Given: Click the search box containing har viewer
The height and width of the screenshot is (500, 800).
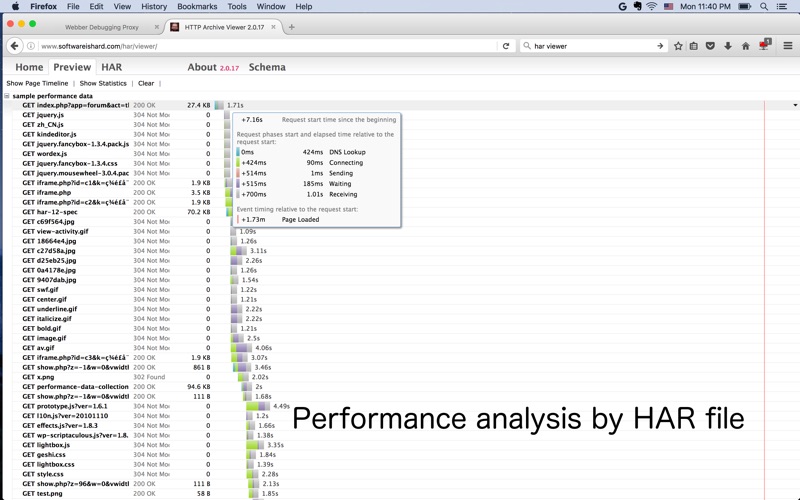Looking at the screenshot, I should (590, 46).
